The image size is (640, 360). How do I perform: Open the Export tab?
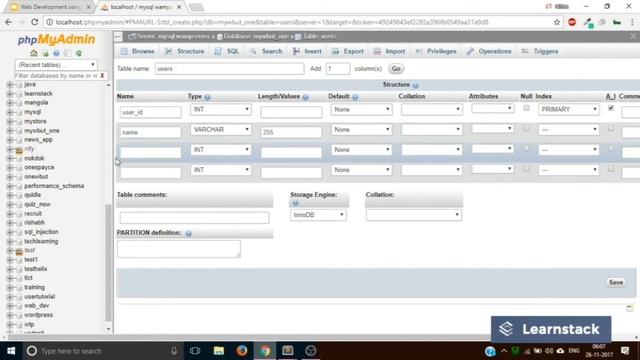coord(348,51)
